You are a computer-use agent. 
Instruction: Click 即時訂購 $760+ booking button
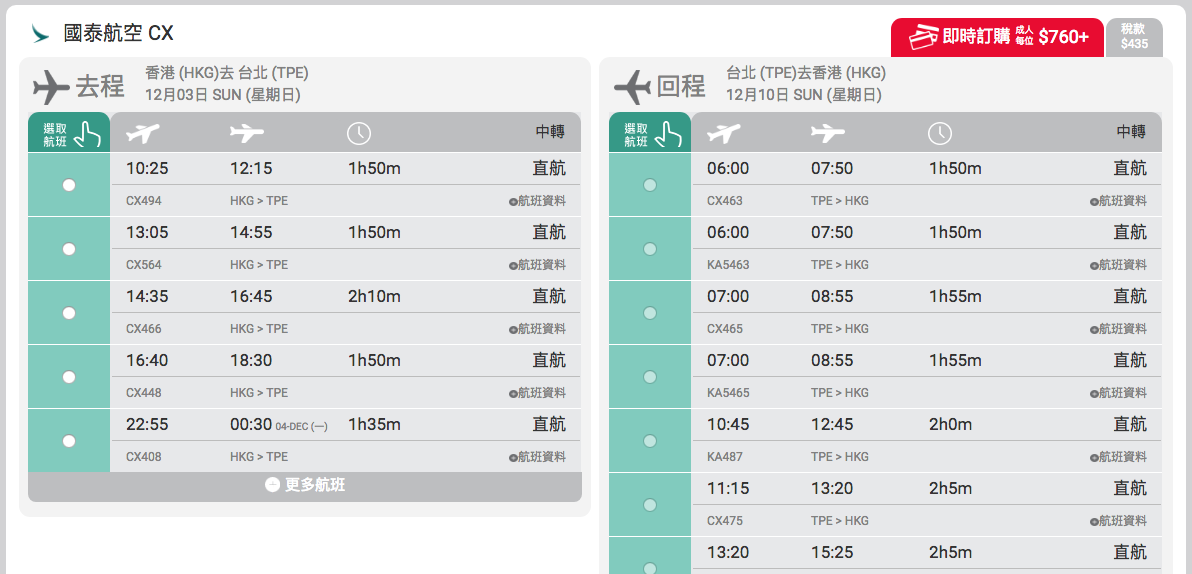click(x=997, y=36)
